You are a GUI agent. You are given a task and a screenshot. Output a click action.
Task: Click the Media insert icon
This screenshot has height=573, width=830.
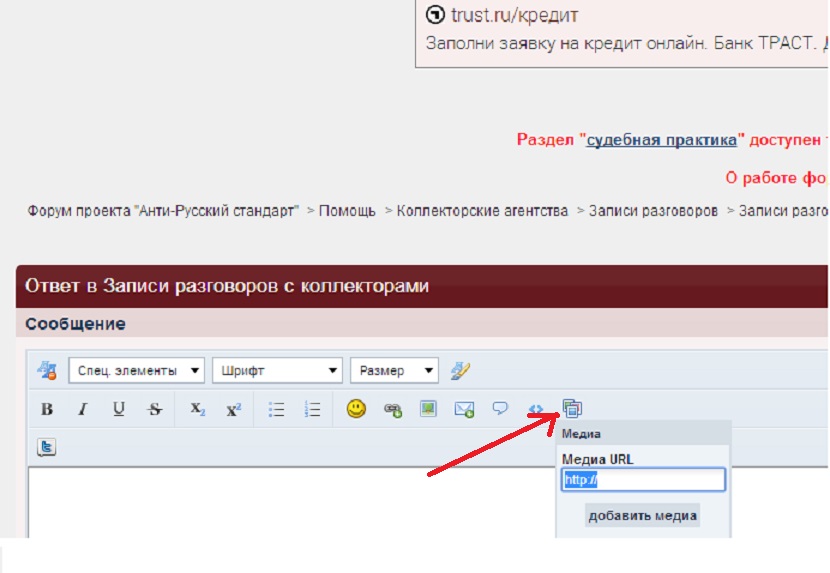pos(572,408)
